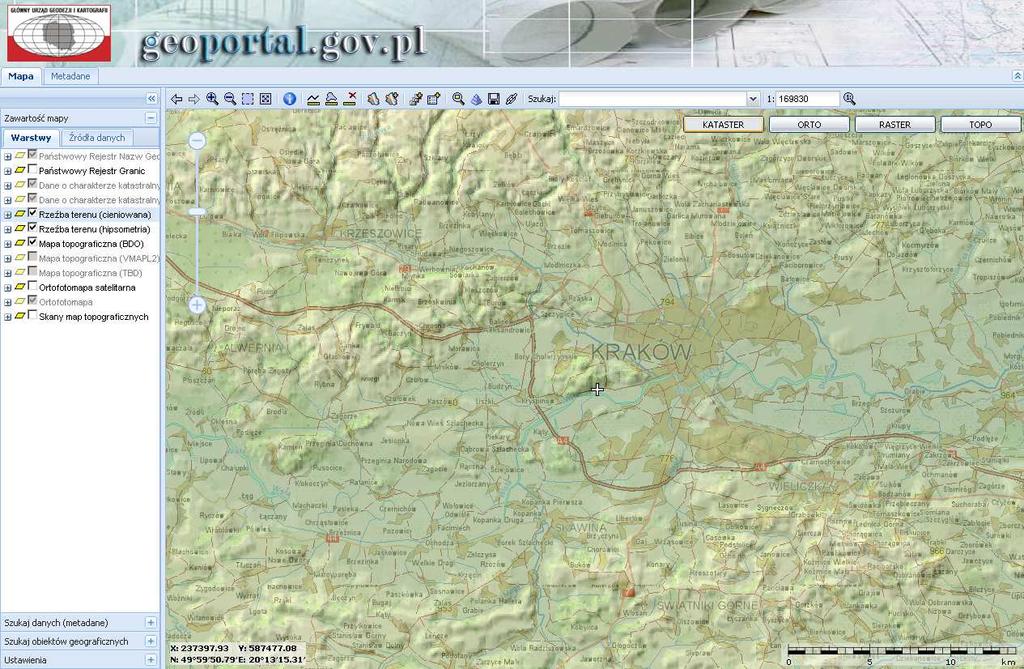Collapse Zawartość mapy panel with minus button
This screenshot has height=669, width=1024.
[151, 118]
